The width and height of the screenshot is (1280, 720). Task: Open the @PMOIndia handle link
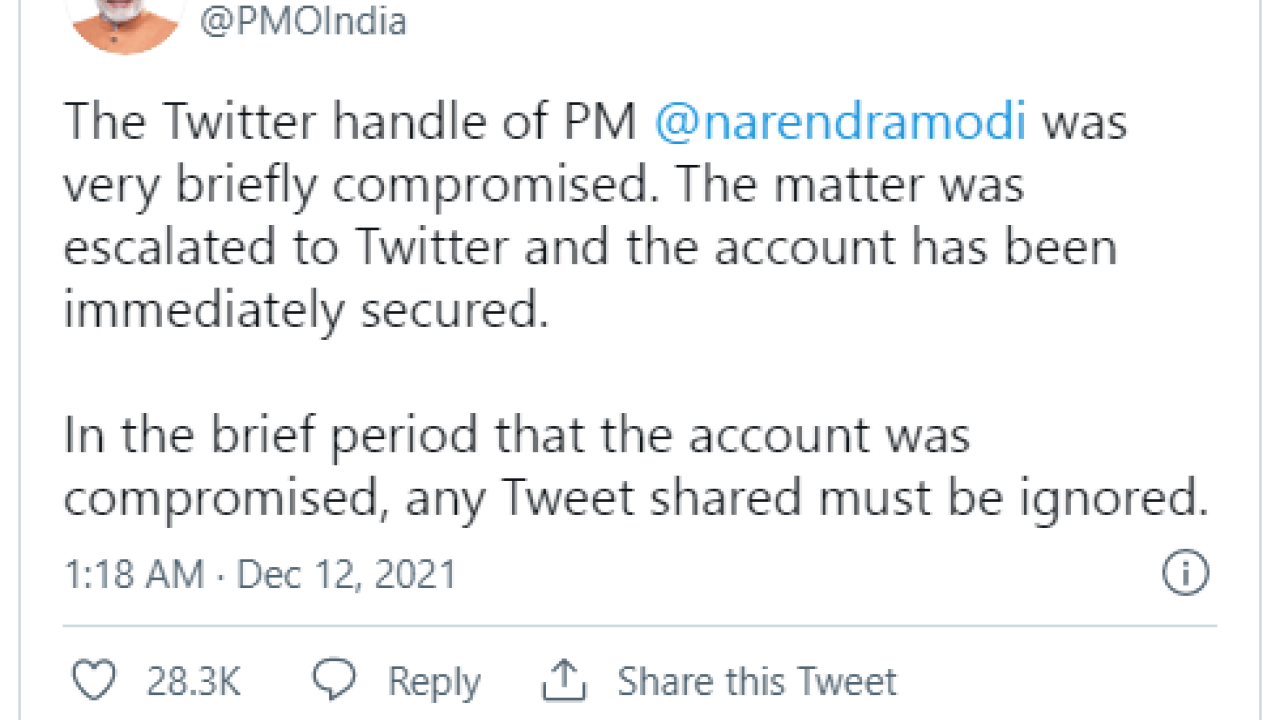[303, 22]
